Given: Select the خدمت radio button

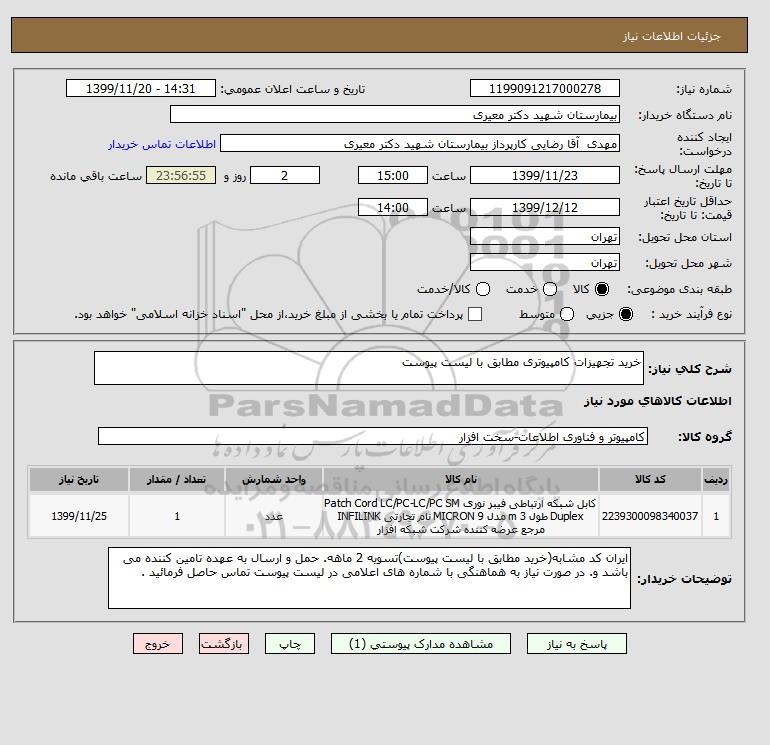Looking at the screenshot, I should click(550, 289).
